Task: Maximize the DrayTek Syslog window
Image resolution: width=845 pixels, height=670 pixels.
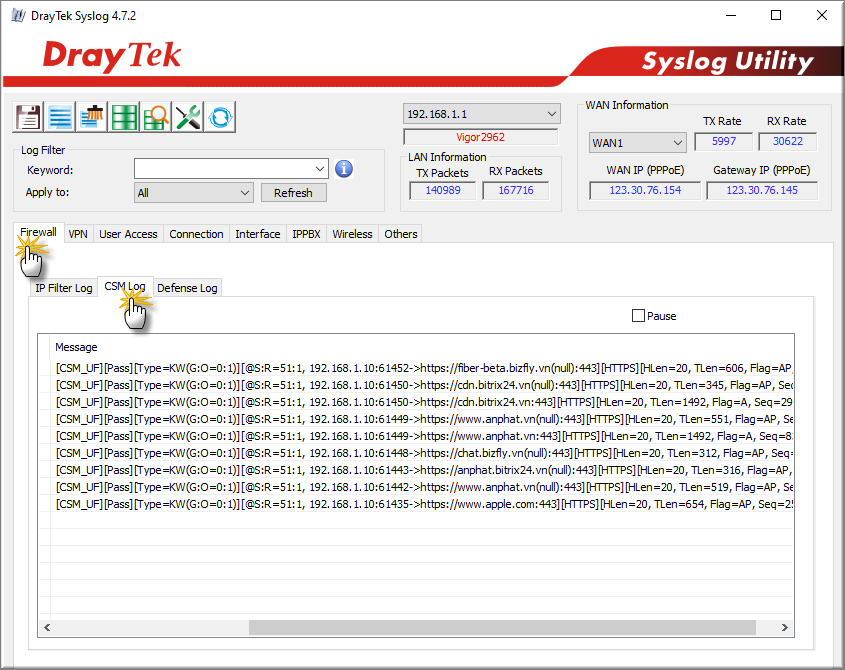Action: click(776, 15)
